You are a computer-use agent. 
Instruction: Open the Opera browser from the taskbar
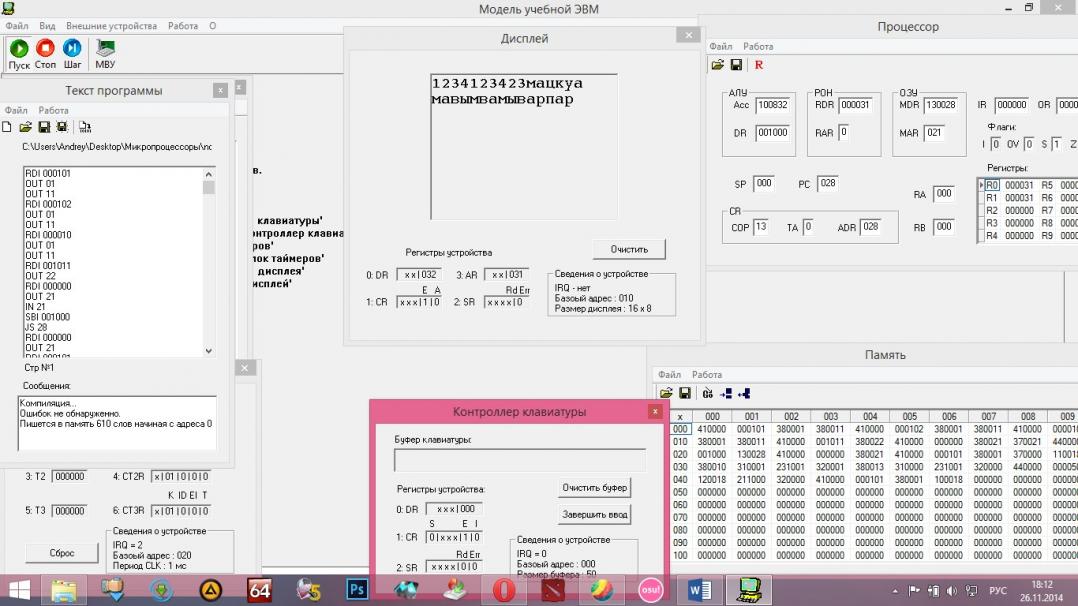(x=504, y=590)
